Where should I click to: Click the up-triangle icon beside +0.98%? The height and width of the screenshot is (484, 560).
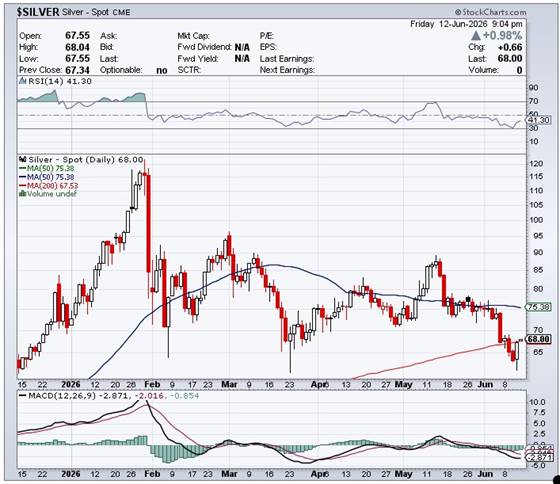475,35
